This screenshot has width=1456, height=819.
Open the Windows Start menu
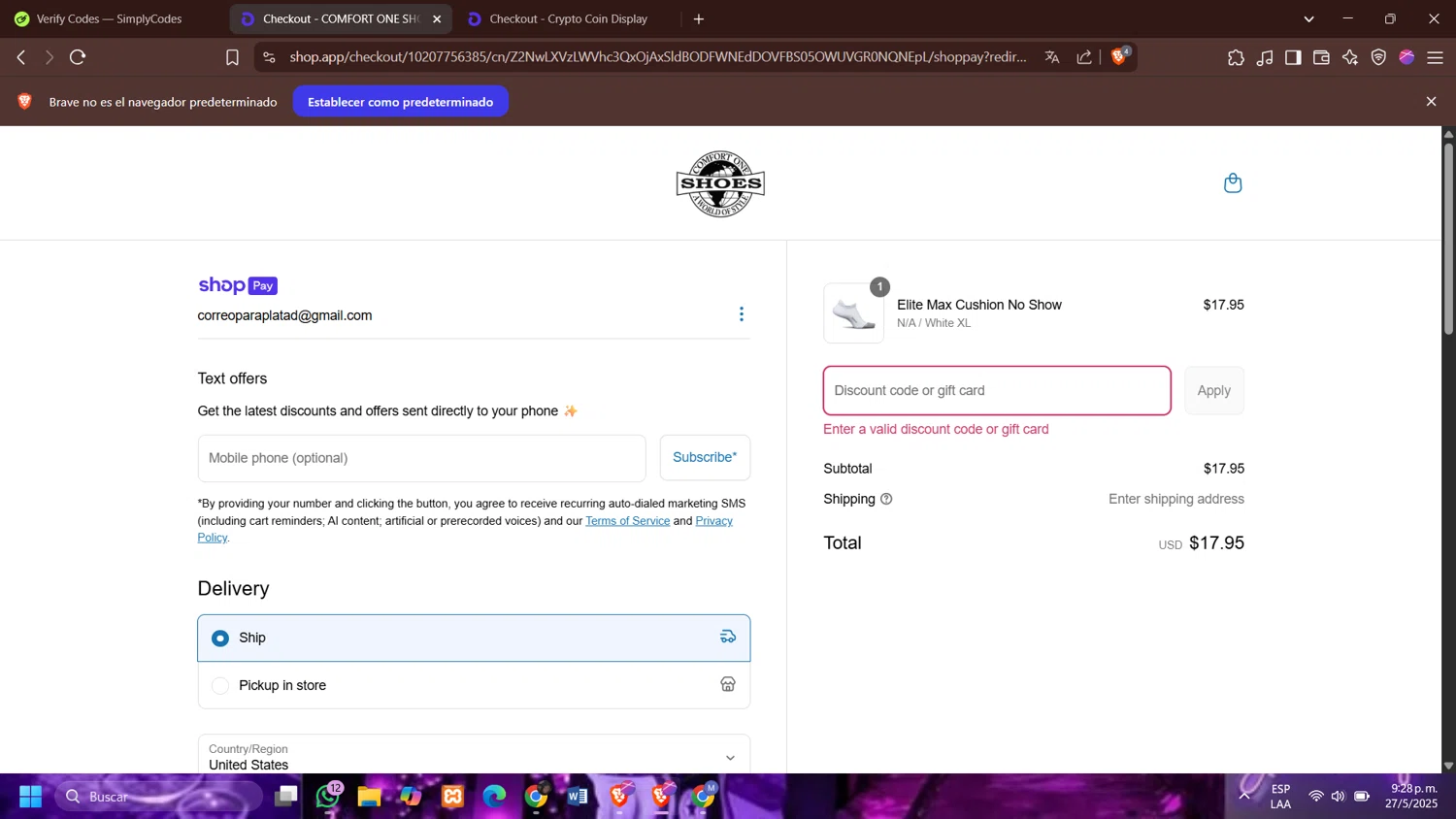[x=30, y=797]
